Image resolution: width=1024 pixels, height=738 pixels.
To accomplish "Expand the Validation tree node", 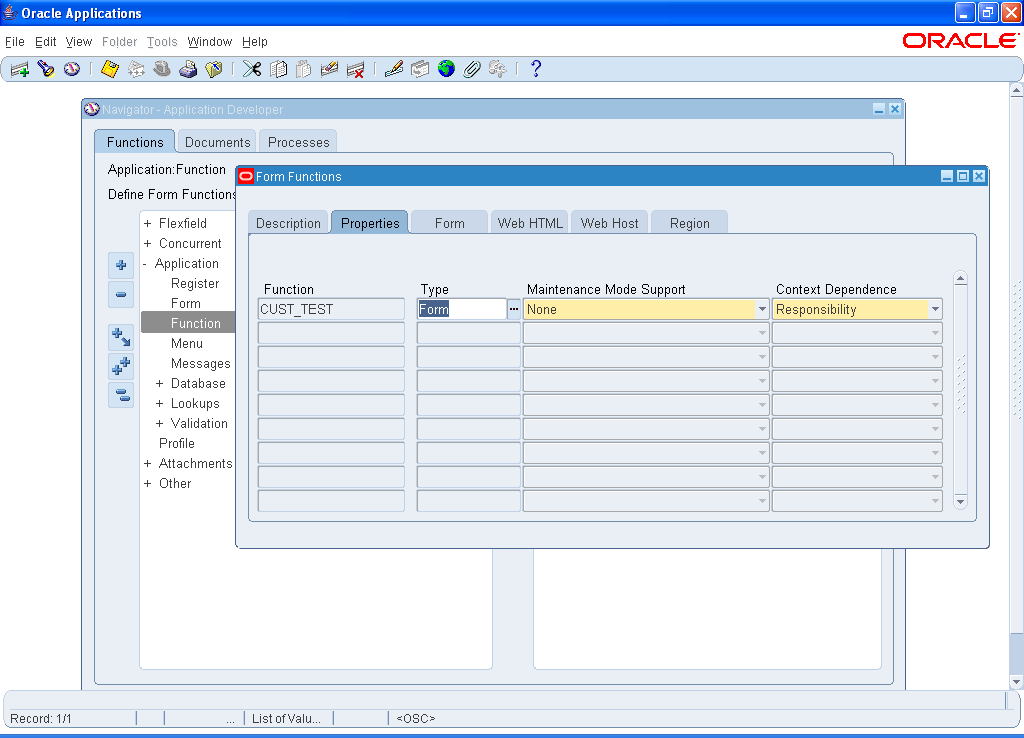I will click(159, 424).
